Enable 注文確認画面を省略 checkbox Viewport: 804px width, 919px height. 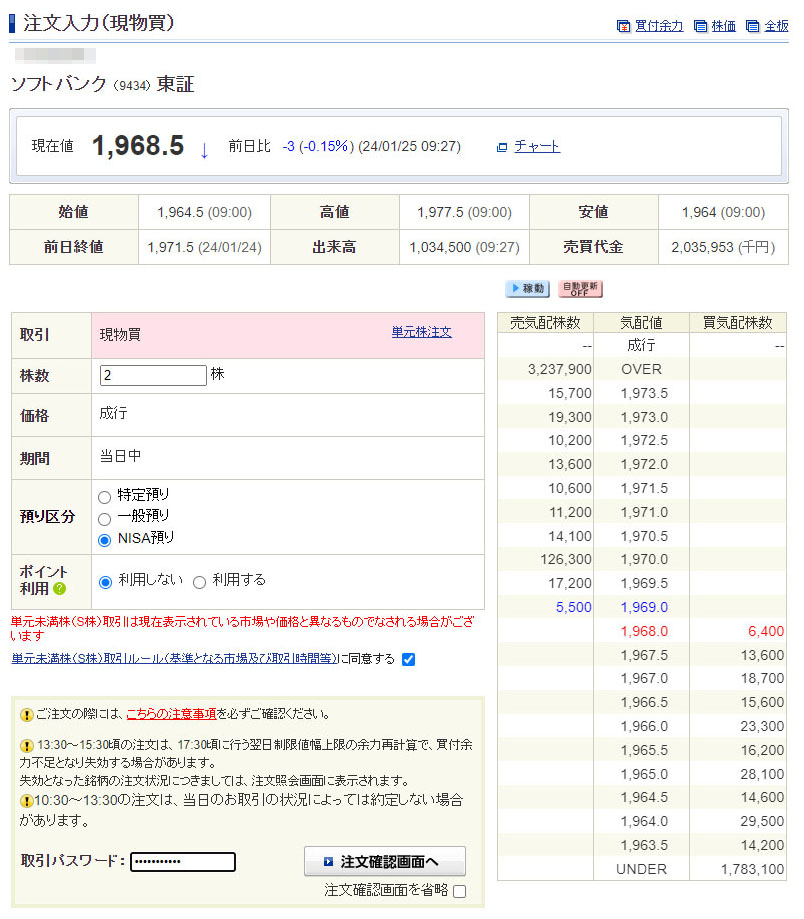[x=460, y=891]
